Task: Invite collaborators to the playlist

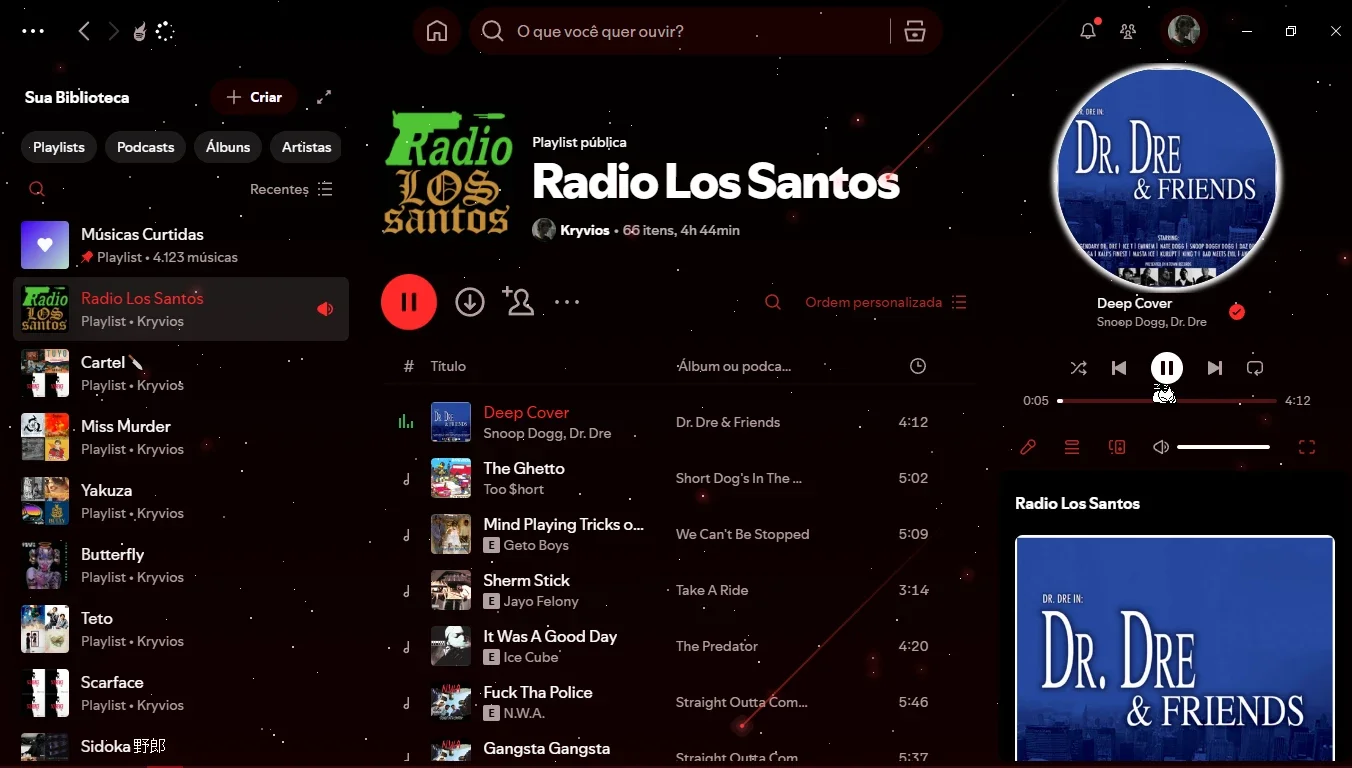Action: click(518, 301)
